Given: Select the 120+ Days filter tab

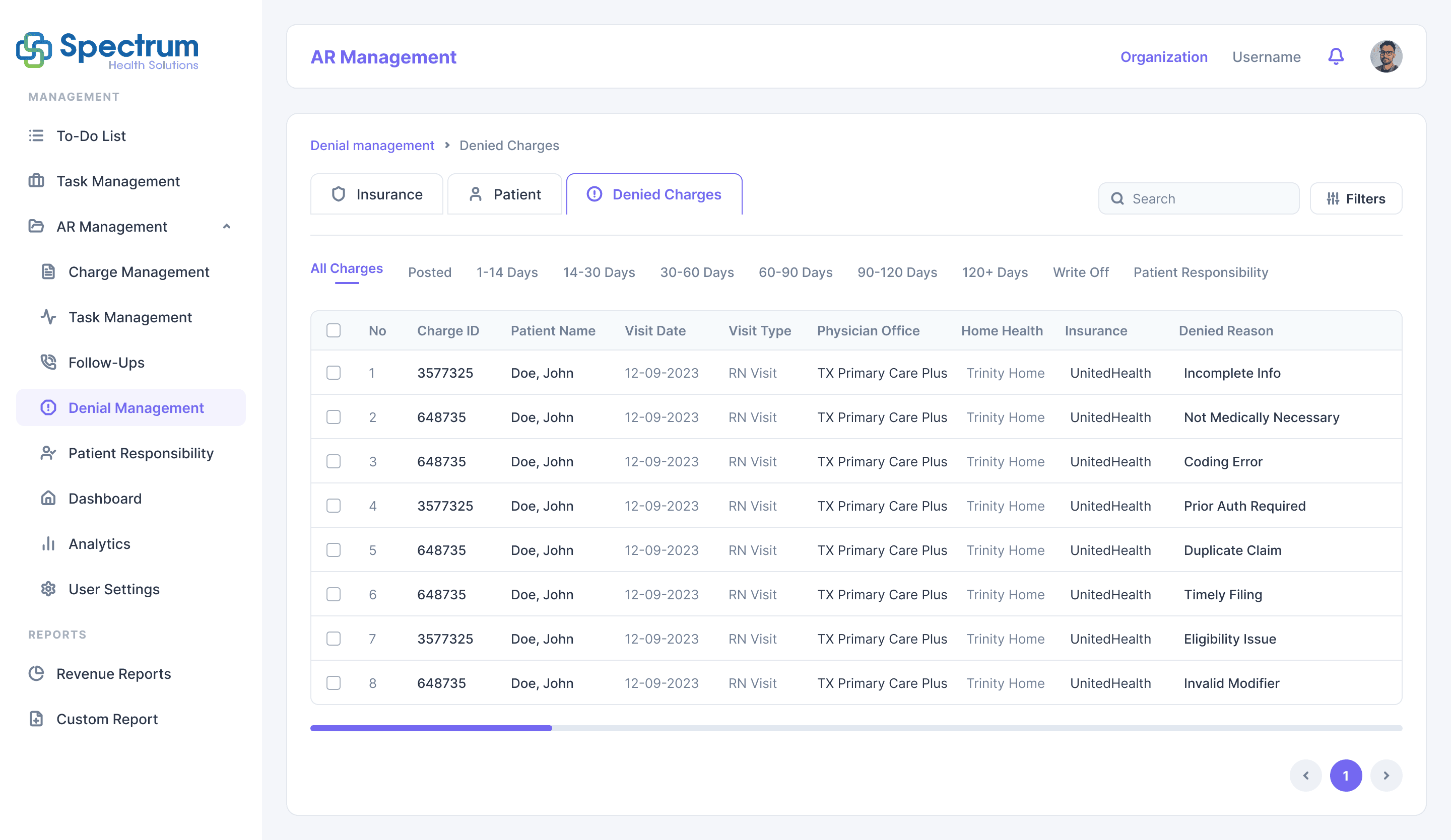Looking at the screenshot, I should point(995,272).
